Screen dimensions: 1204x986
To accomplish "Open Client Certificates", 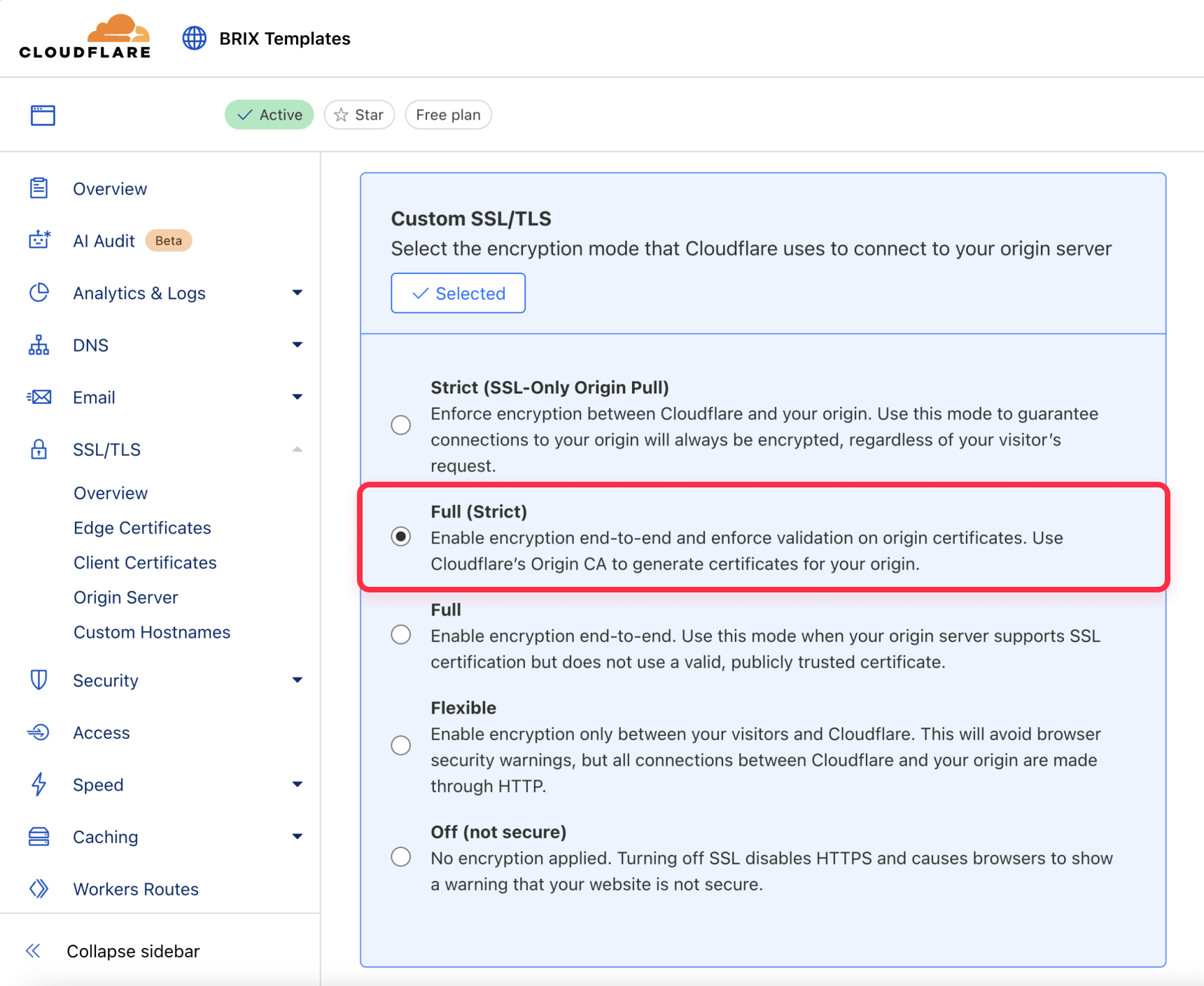I will (x=145, y=562).
